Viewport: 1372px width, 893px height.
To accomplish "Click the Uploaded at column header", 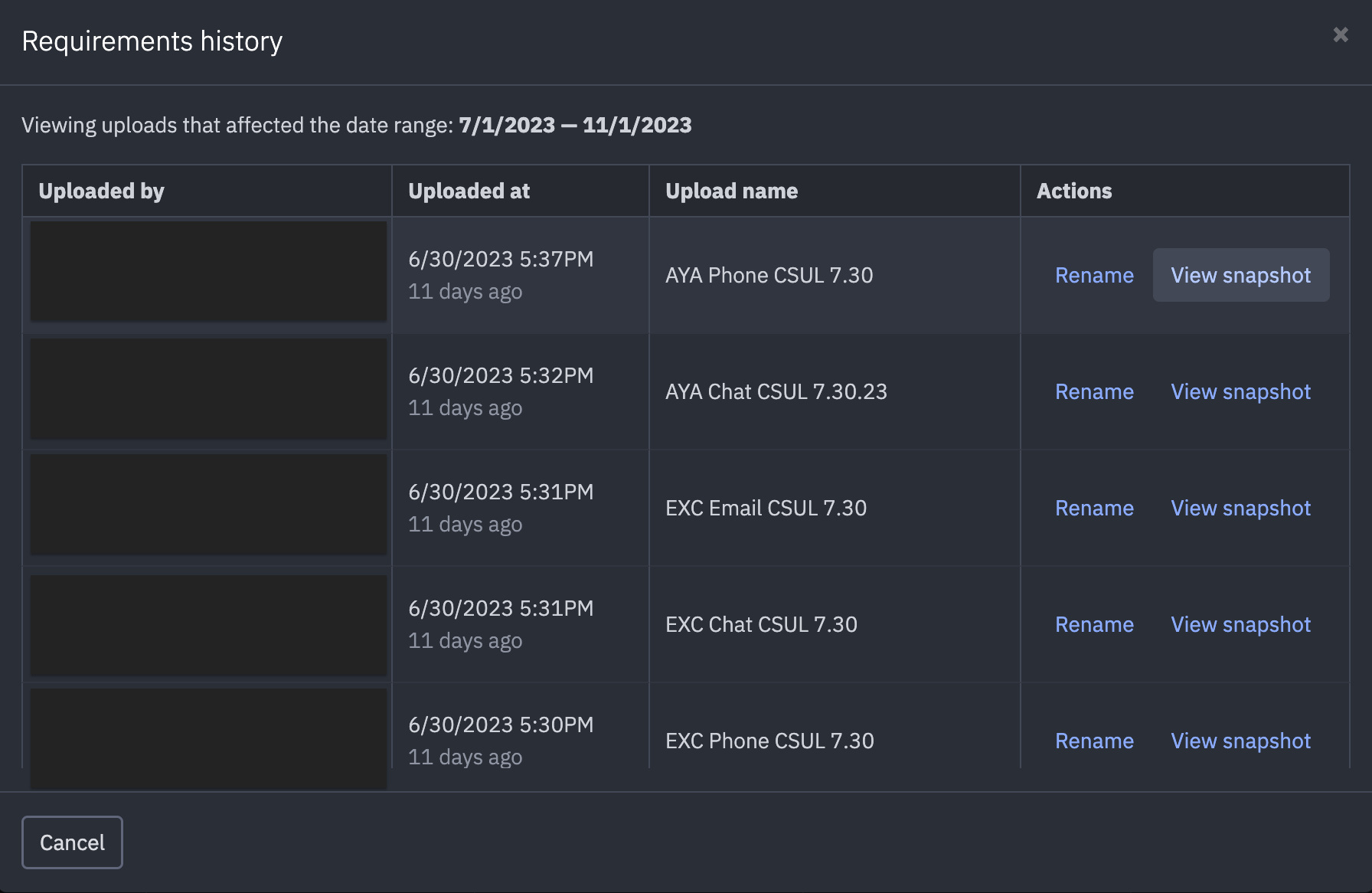I will [469, 191].
